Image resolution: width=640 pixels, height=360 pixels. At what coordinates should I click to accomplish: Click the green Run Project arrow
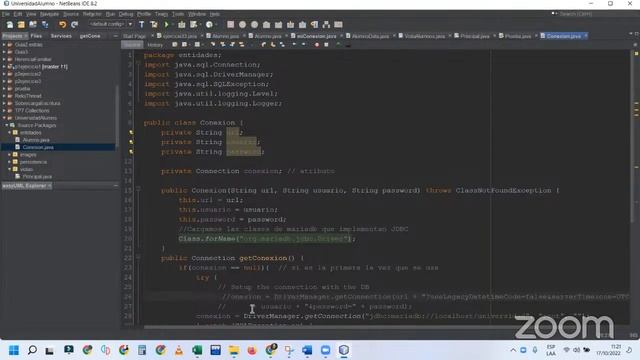[167, 25]
